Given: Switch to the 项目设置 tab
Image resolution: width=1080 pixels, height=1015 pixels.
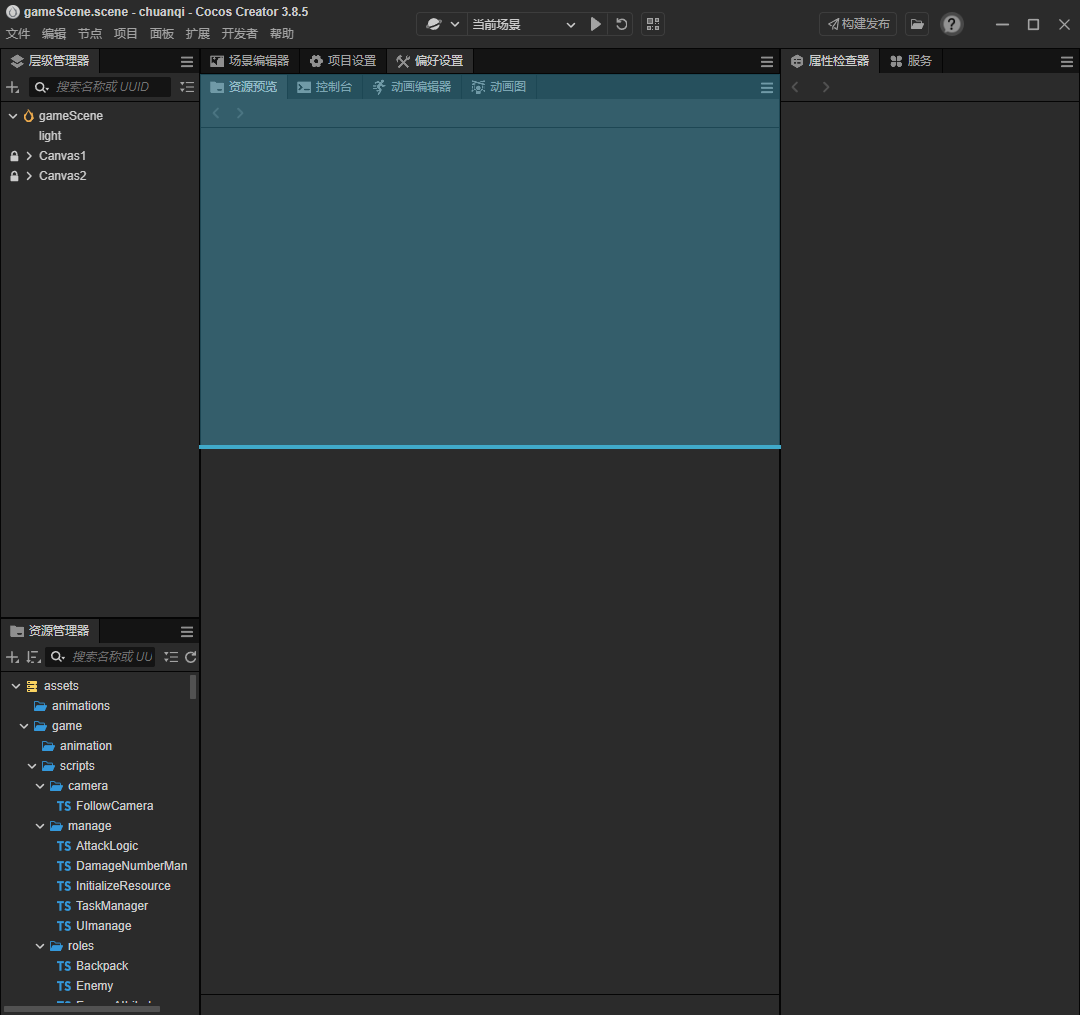Looking at the screenshot, I should point(343,61).
